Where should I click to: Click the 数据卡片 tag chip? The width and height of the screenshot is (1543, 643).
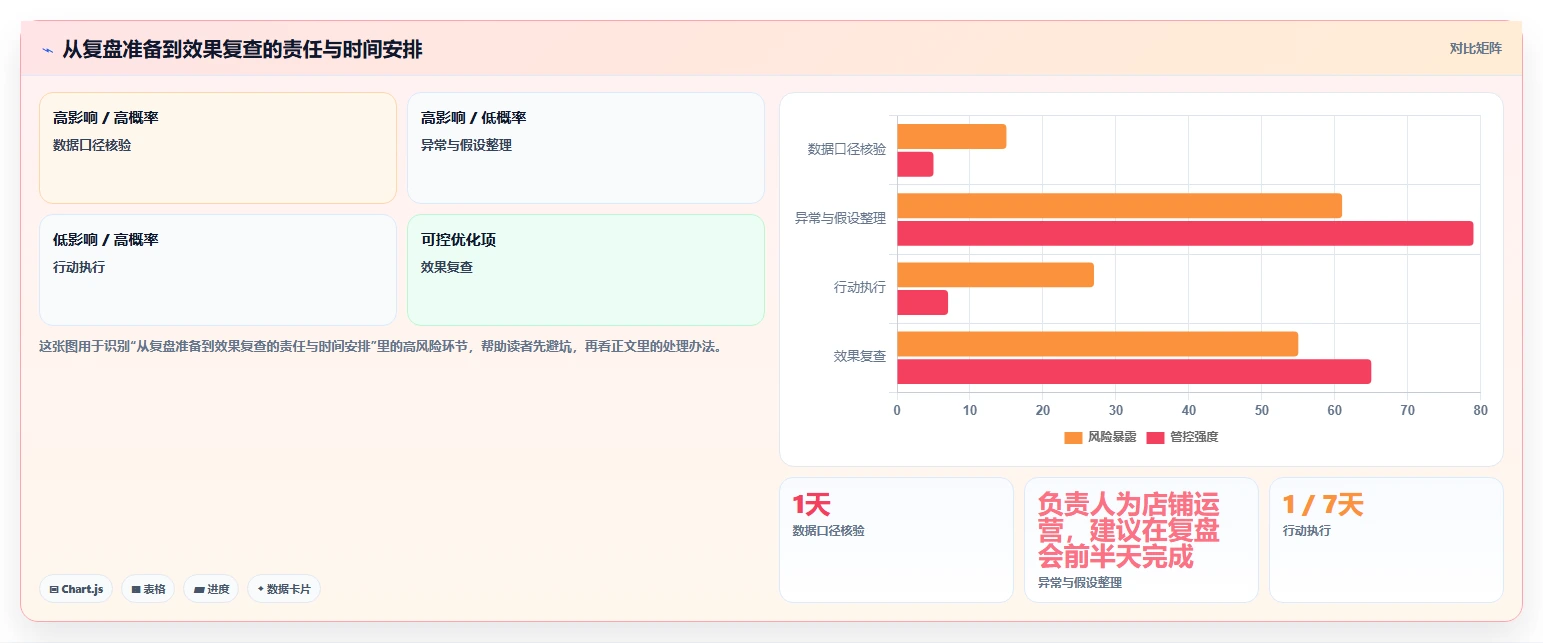[x=284, y=589]
